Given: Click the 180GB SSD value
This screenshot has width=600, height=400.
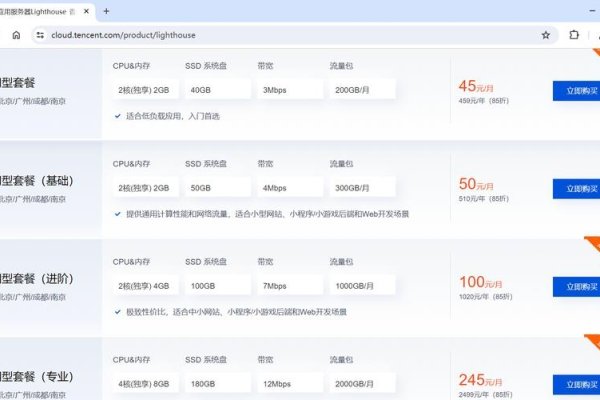Looking at the screenshot, I should 218,384.
